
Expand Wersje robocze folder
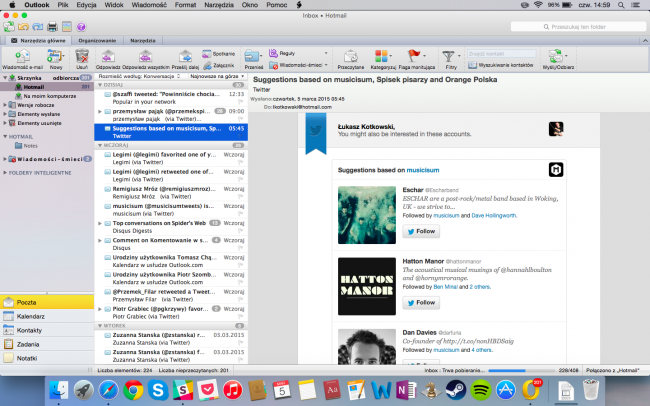coord(5,105)
